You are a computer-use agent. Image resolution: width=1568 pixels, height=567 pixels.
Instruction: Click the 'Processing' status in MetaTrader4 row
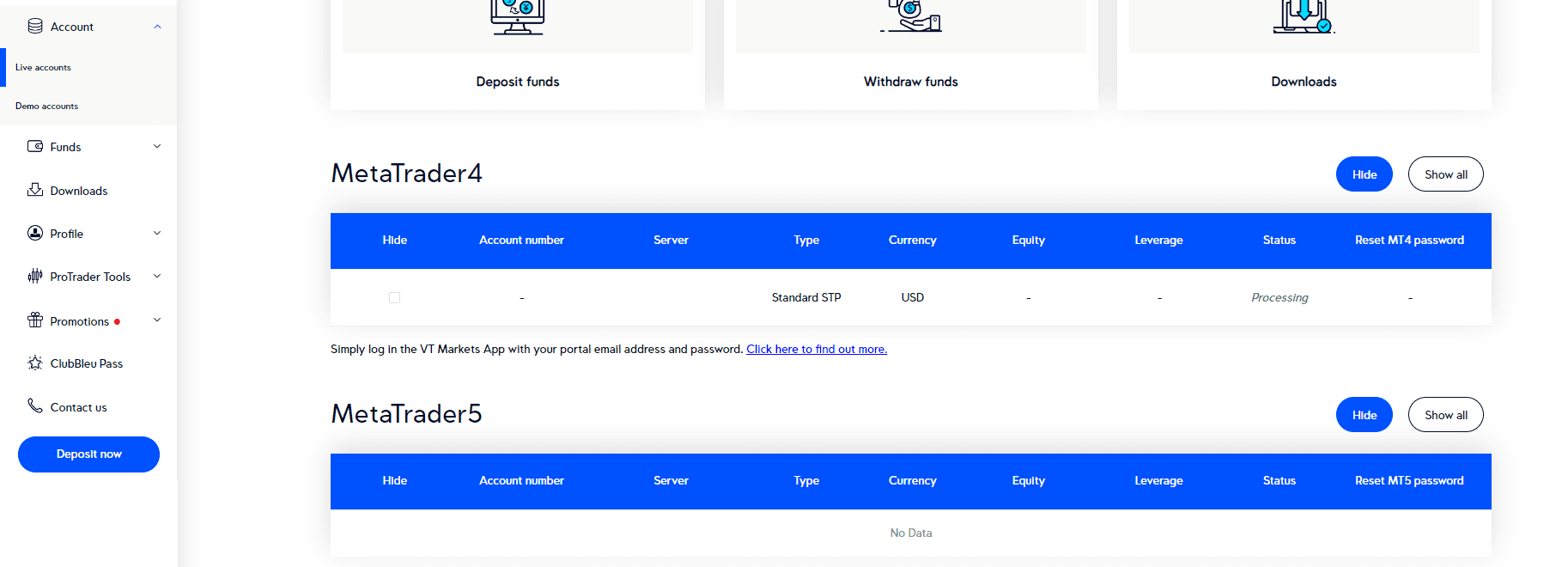point(1279,297)
